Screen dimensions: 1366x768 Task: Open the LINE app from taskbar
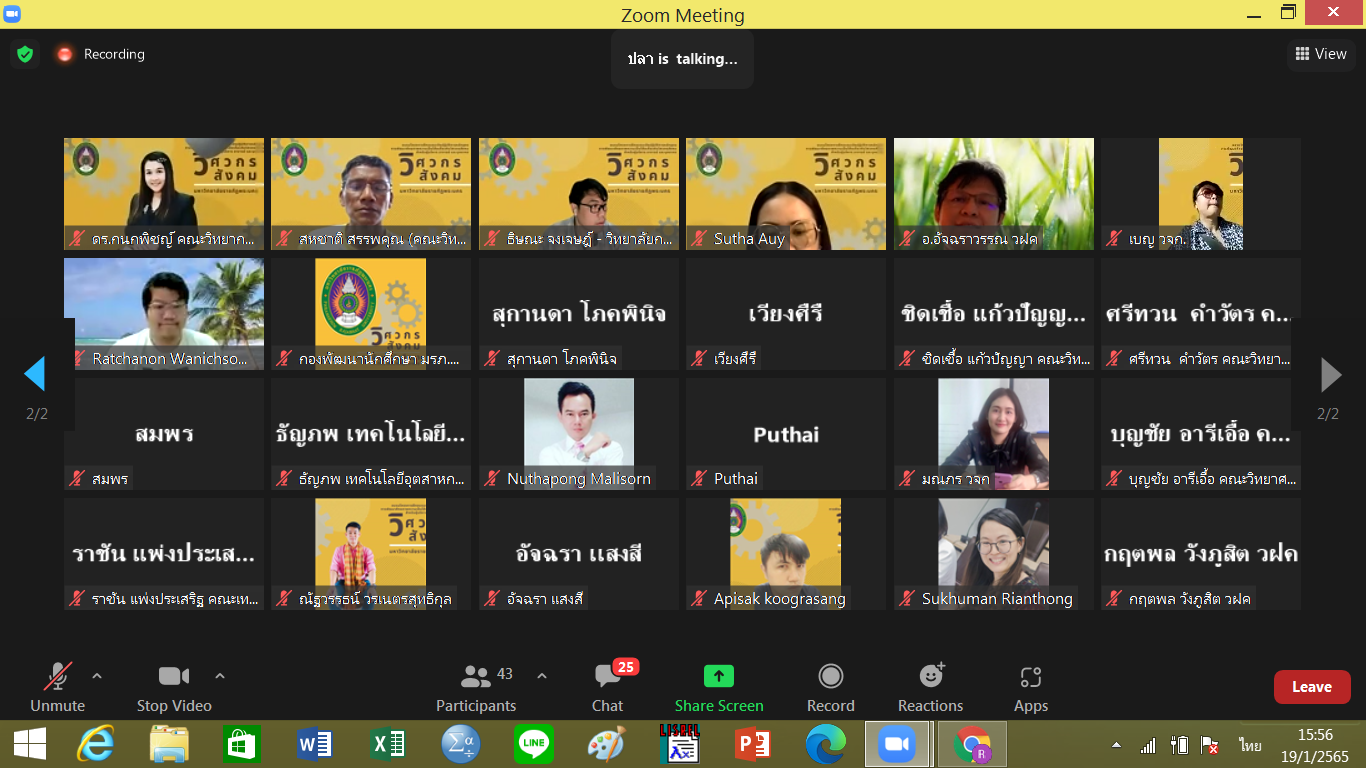point(534,744)
